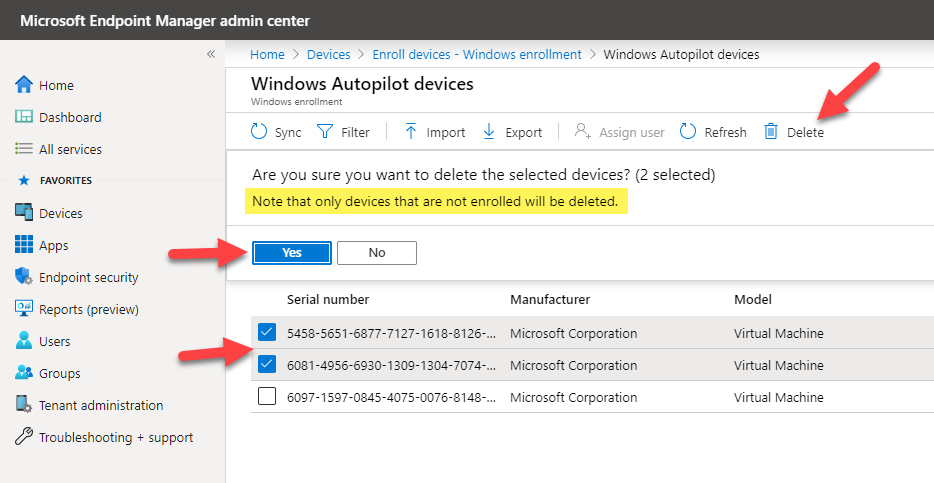Uncheck device serial starting 6081-4956
The height and width of the screenshot is (483, 934).
266,364
